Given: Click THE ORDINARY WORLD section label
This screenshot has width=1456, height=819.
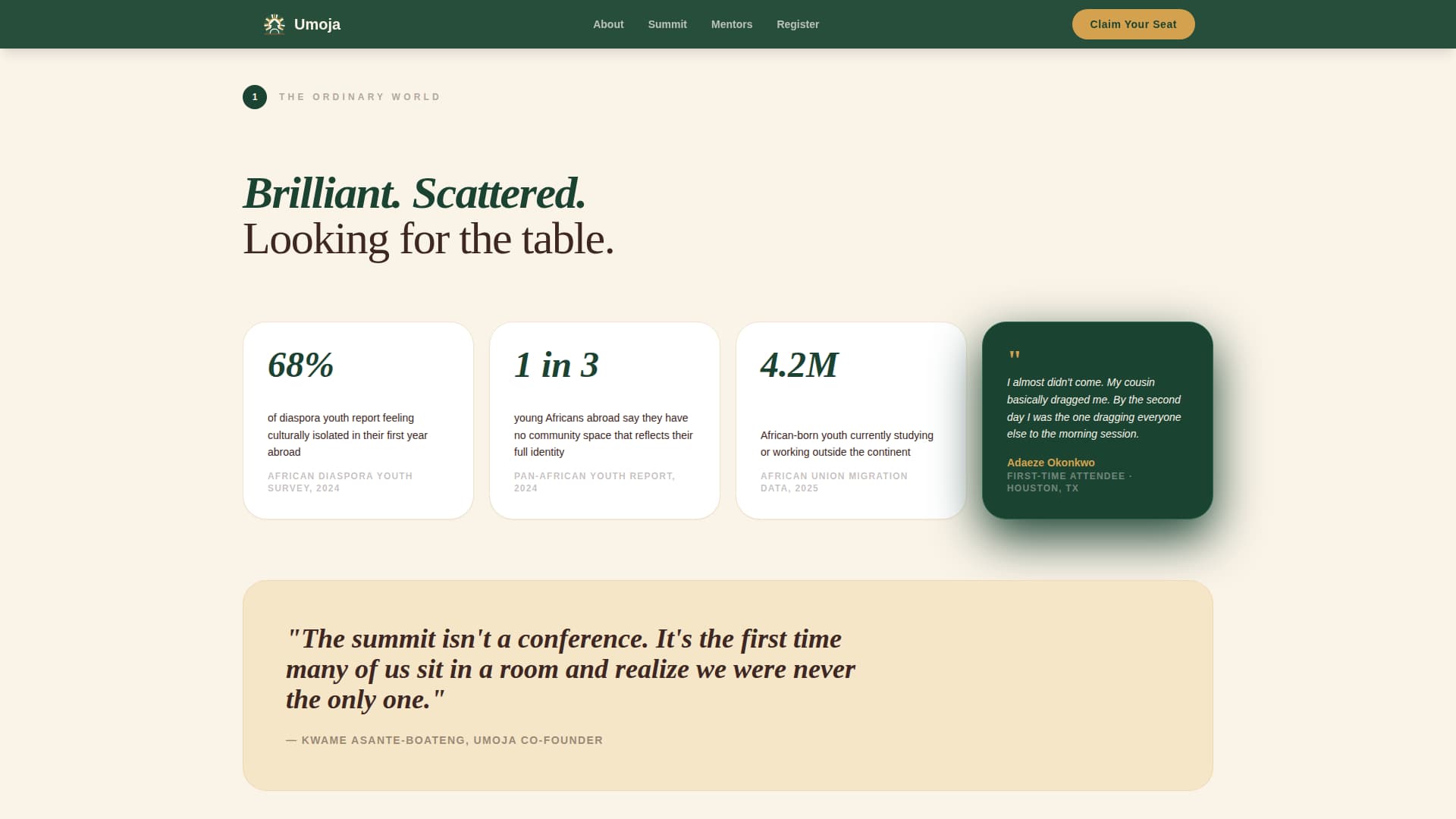Looking at the screenshot, I should click(x=359, y=97).
